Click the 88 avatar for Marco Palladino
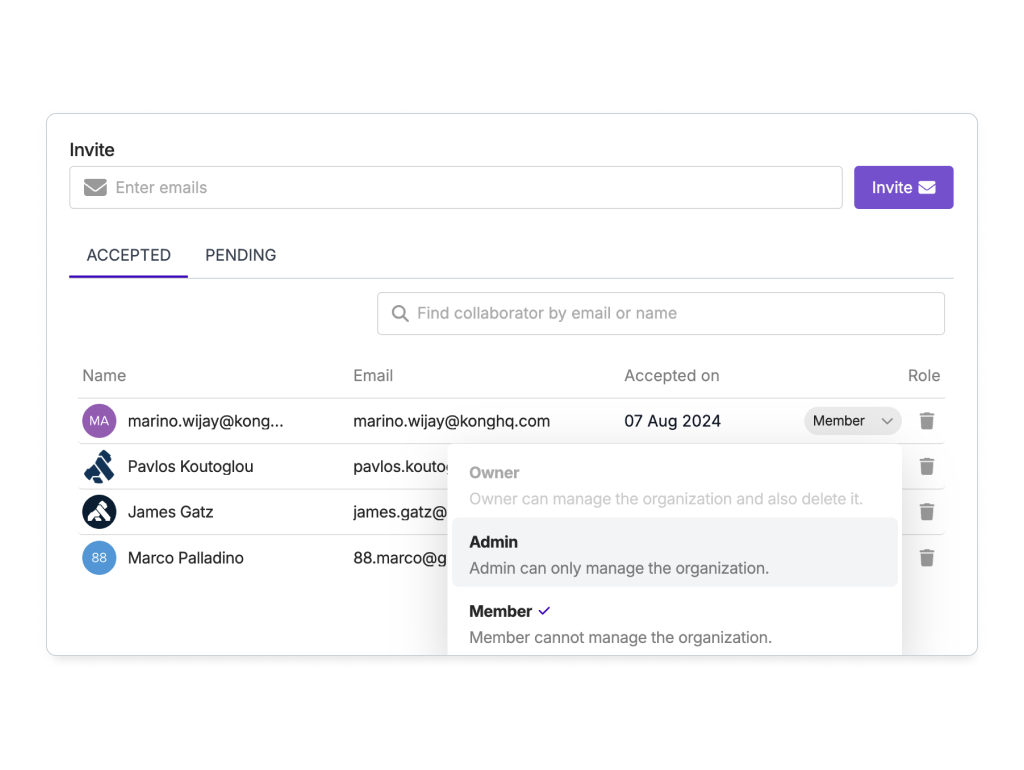The image size is (1024, 770). click(x=99, y=558)
